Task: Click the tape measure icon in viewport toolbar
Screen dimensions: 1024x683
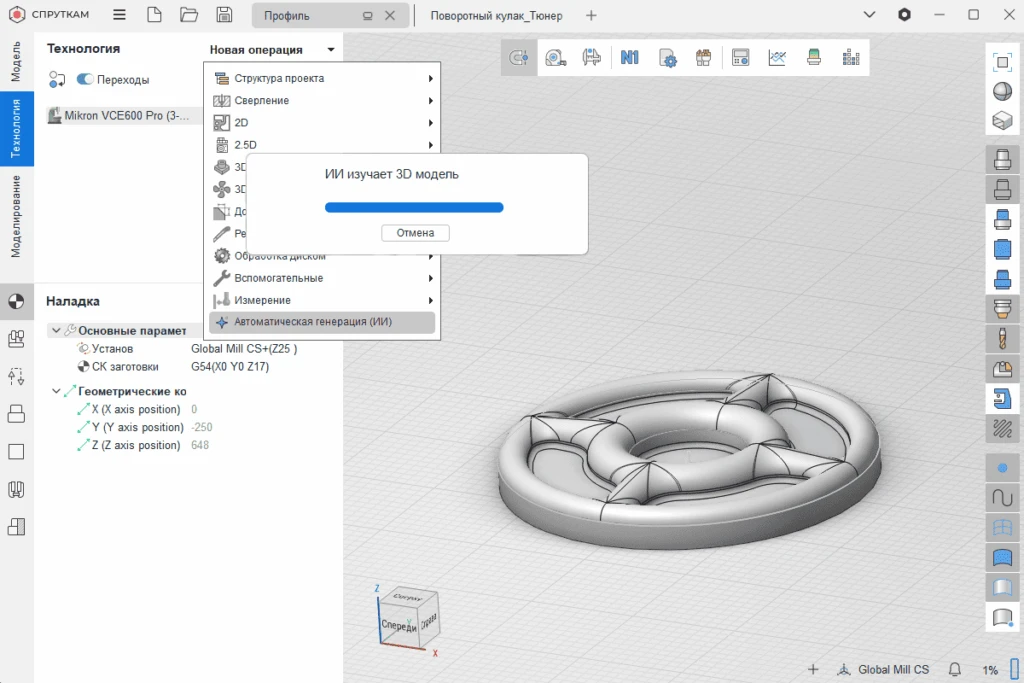Action: [x=555, y=58]
